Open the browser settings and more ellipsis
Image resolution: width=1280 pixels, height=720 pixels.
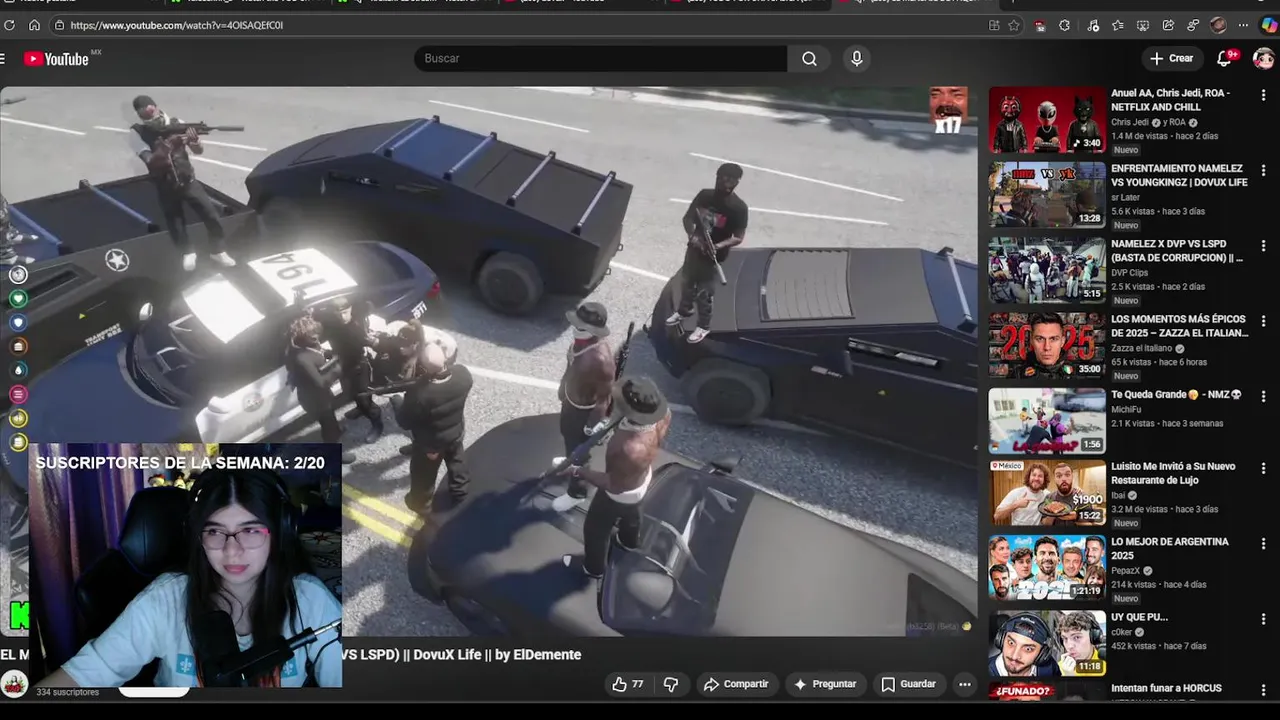click(1243, 25)
